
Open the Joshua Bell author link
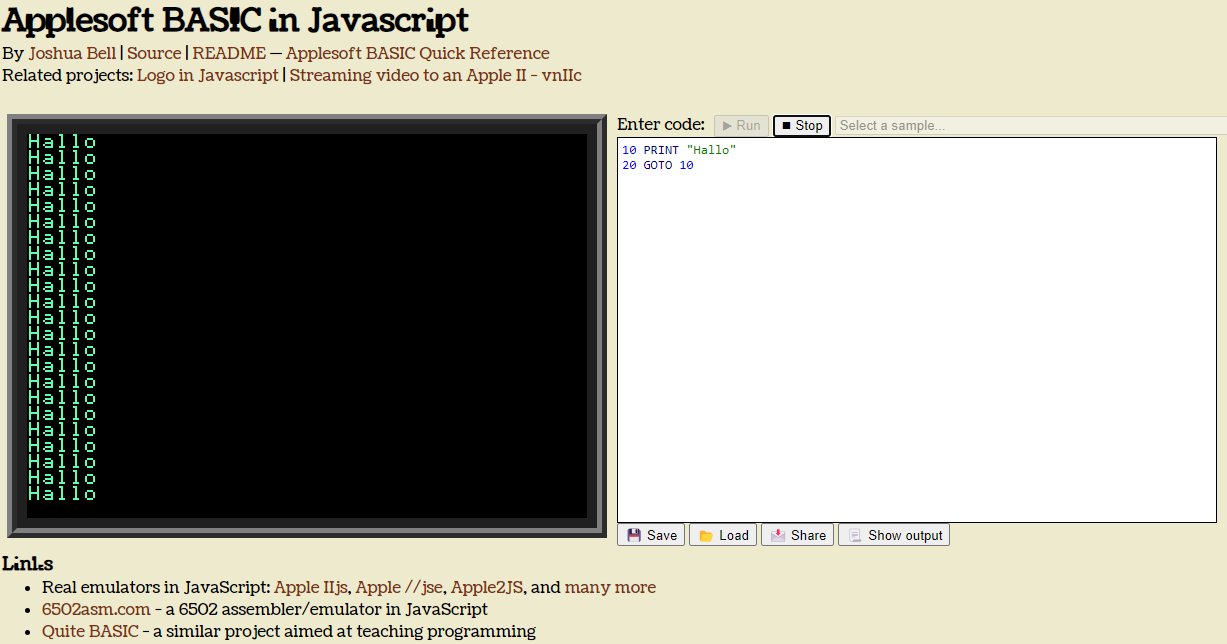(x=72, y=53)
